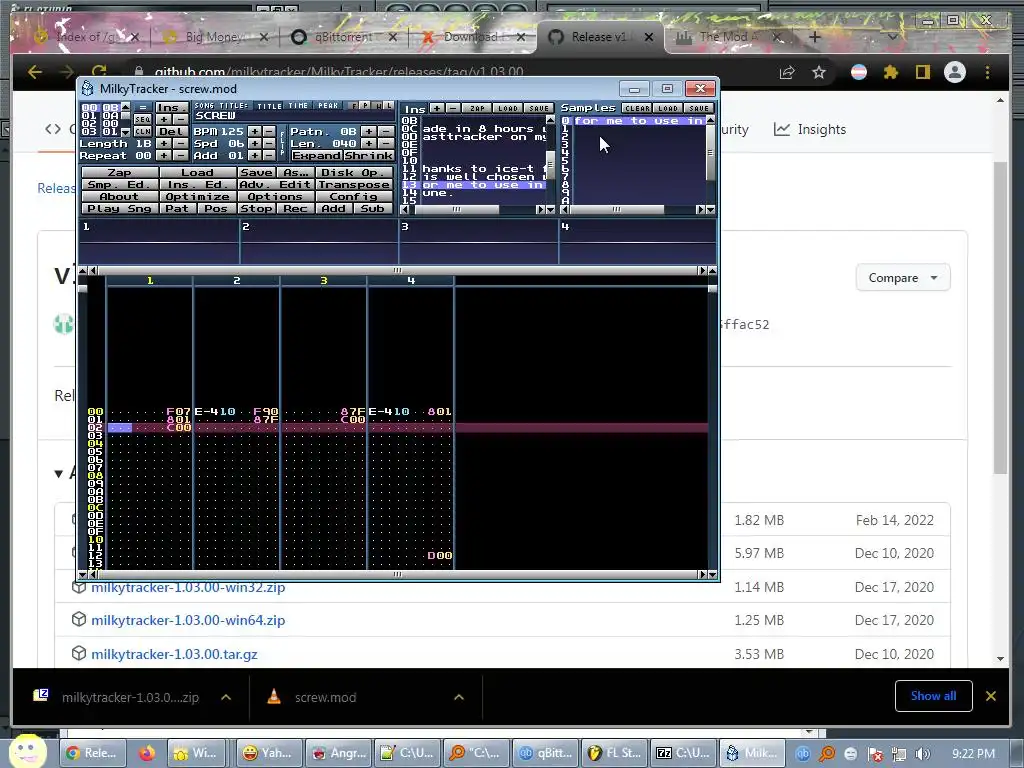Viewport: 1024px width, 768px height.
Task: Click the Flip panel strip
Action: 282,143
